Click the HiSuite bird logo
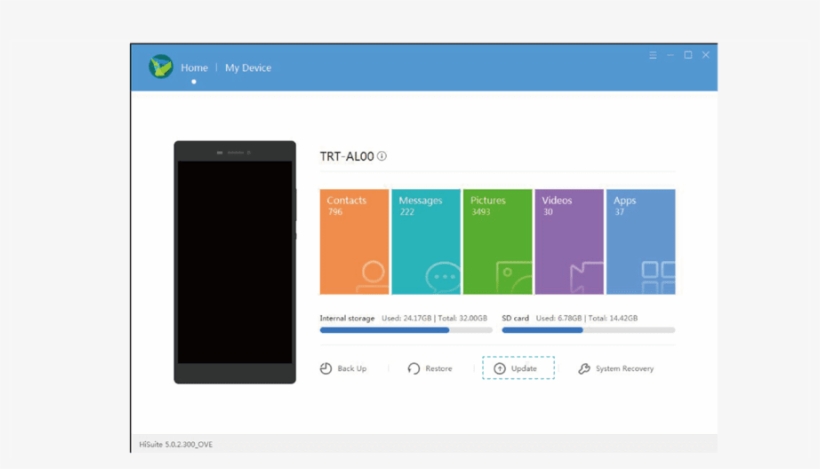The height and width of the screenshot is (469, 820). [x=161, y=66]
